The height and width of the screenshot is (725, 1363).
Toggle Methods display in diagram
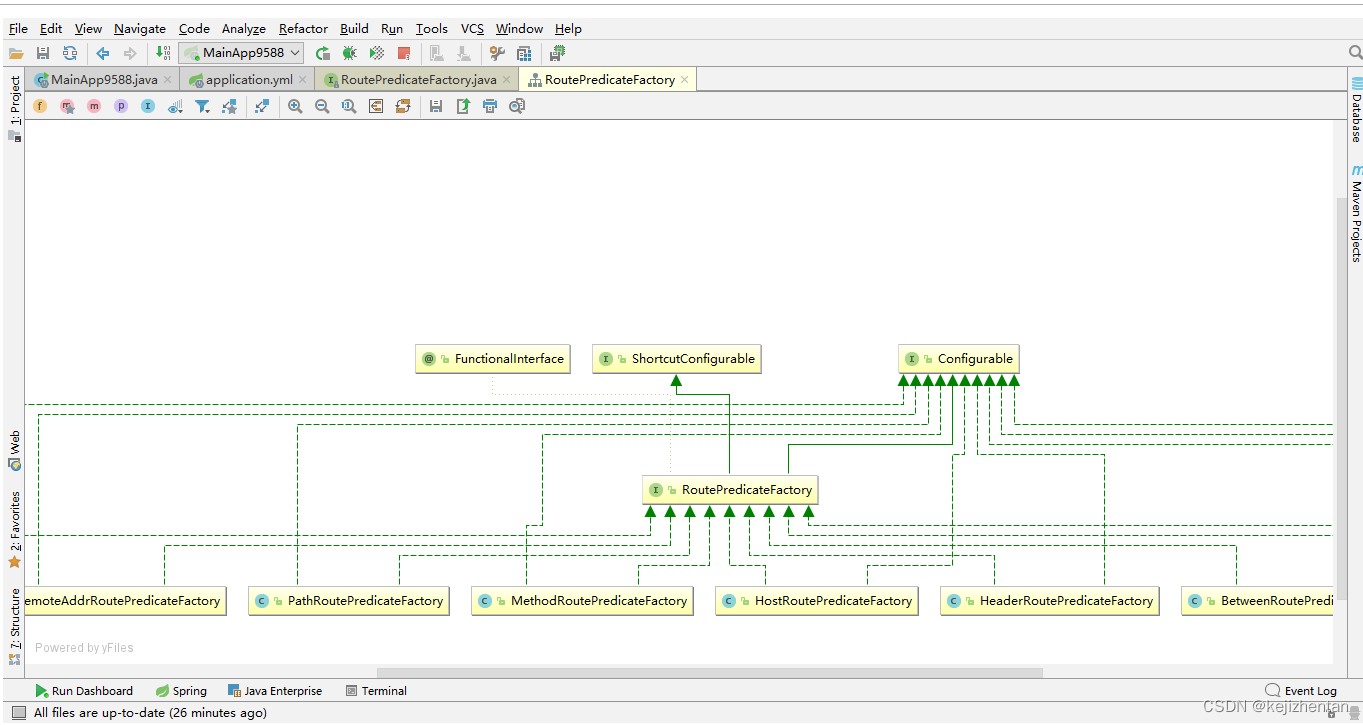[x=94, y=106]
